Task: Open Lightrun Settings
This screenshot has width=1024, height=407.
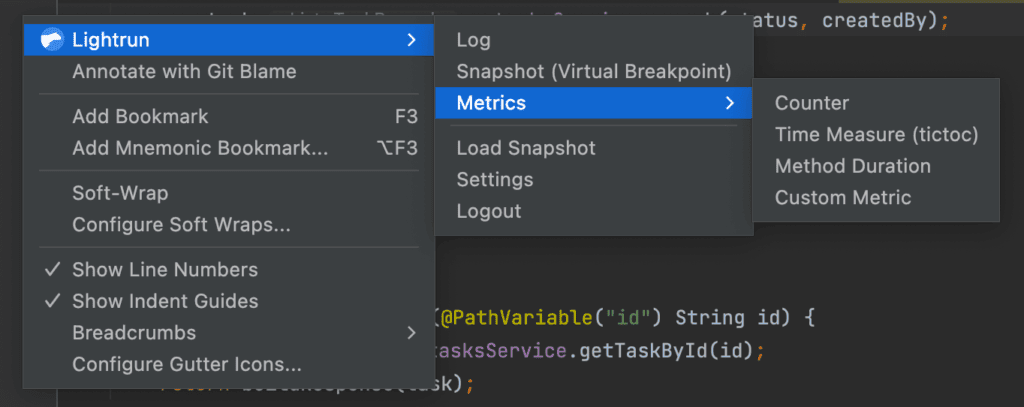Action: (494, 180)
